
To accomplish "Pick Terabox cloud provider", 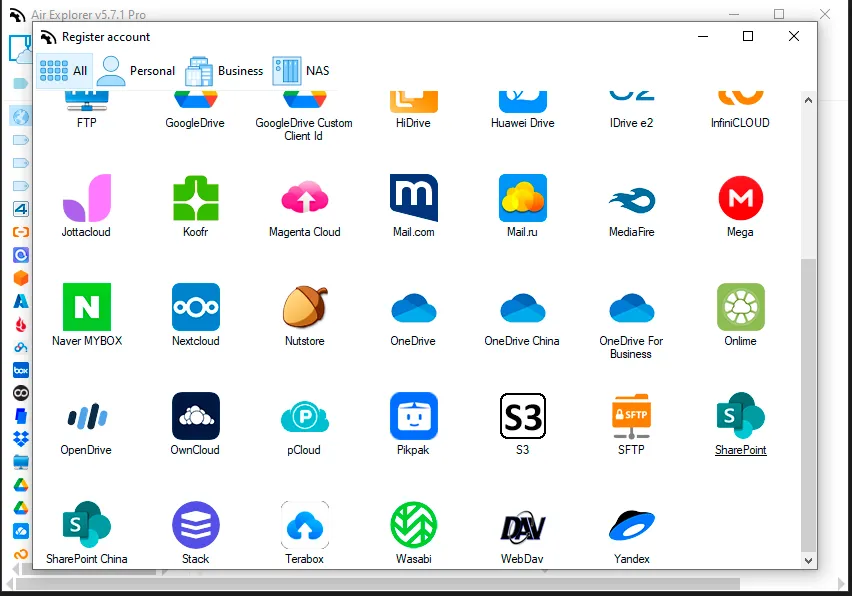I will click(x=305, y=525).
